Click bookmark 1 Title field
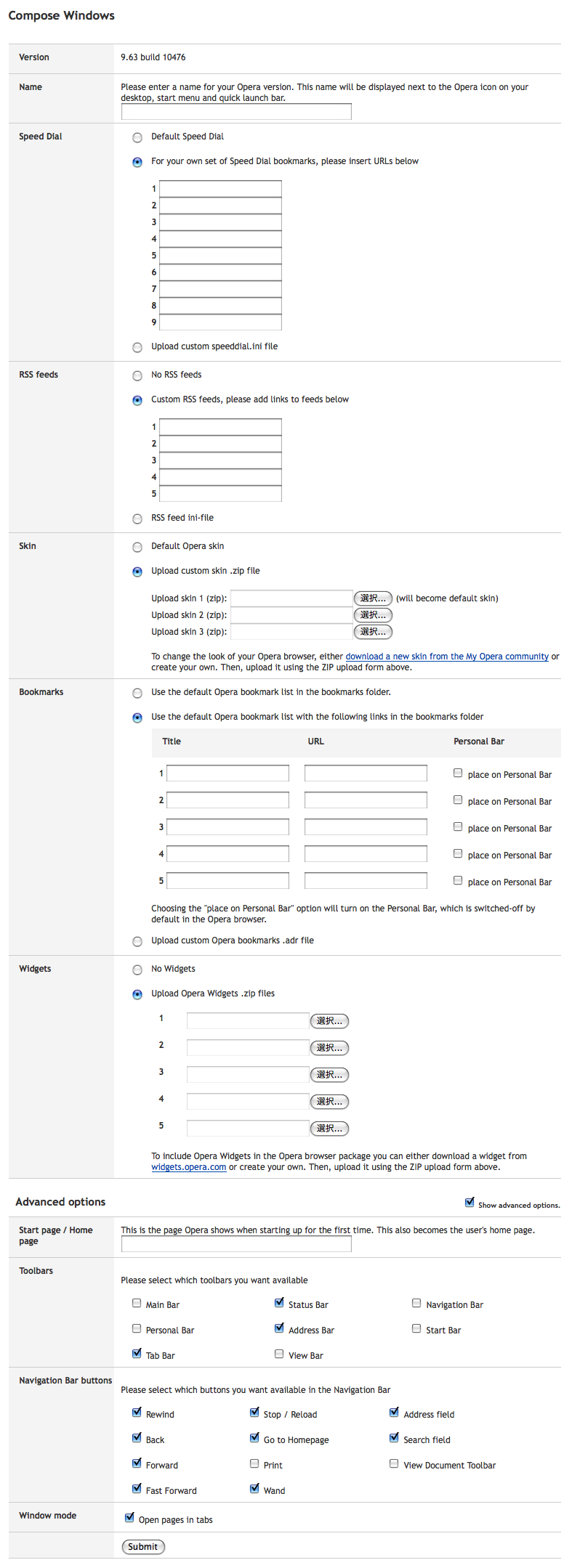This screenshot has width=572, height=1568. pos(227,773)
